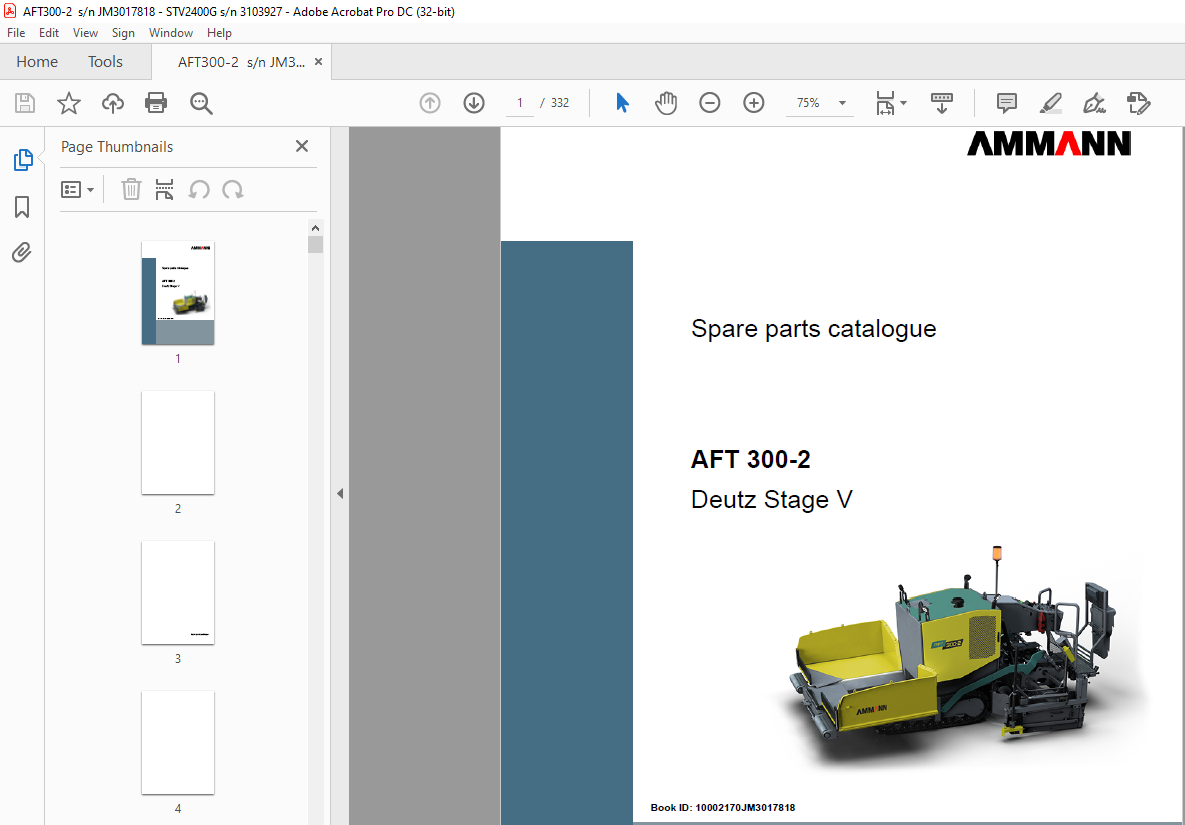
Task: Open the View menu
Action: coord(85,32)
